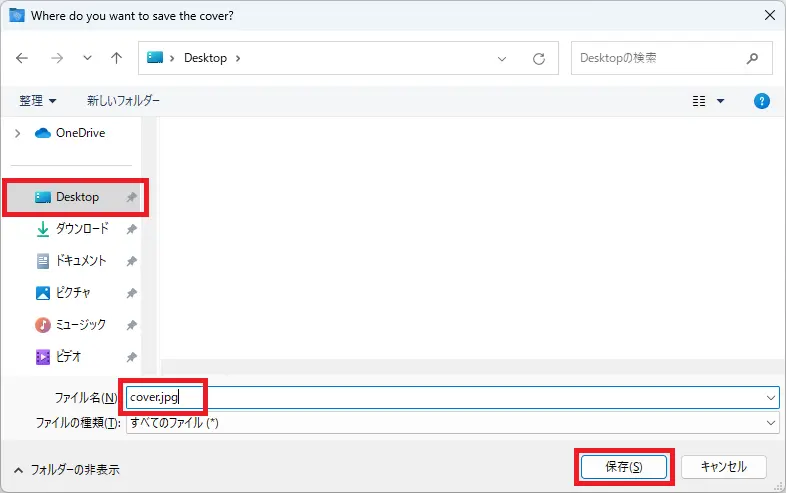The height and width of the screenshot is (493, 786).
Task: Click the Forward navigation arrow
Action: [56, 58]
